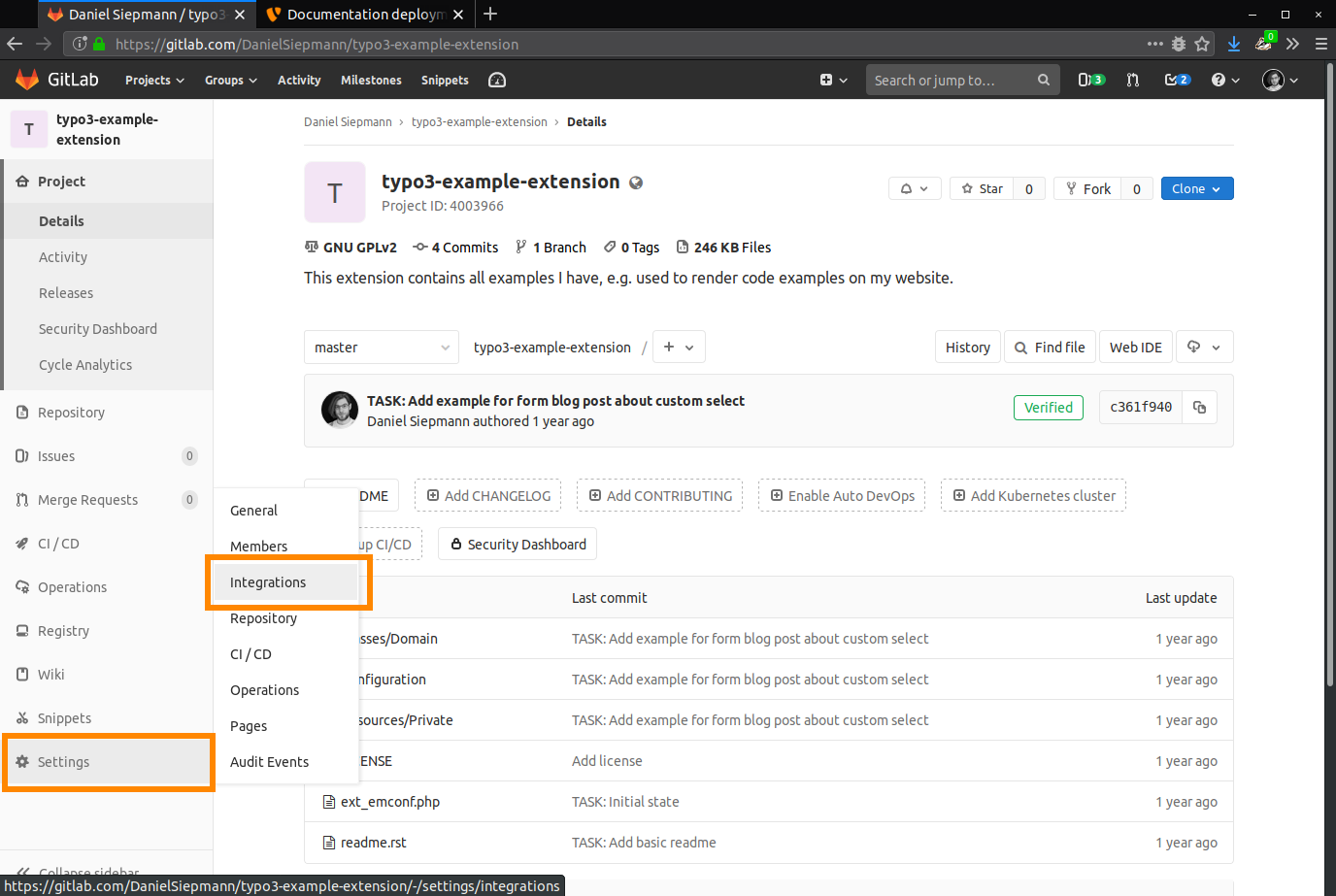Image resolution: width=1336 pixels, height=896 pixels.
Task: Open Activity in top navigation
Action: click(x=299, y=80)
